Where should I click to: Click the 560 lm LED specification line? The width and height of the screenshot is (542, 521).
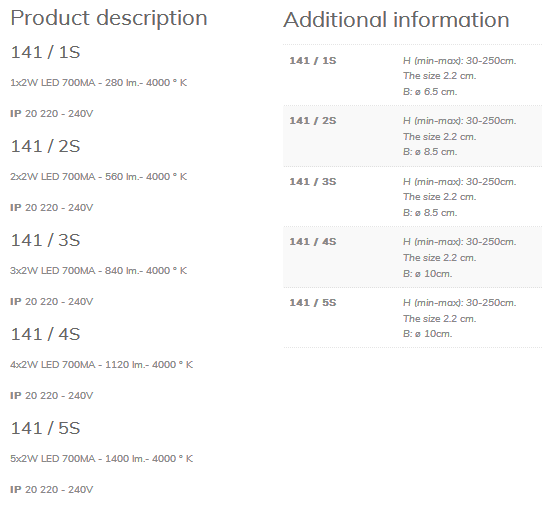click(x=99, y=177)
